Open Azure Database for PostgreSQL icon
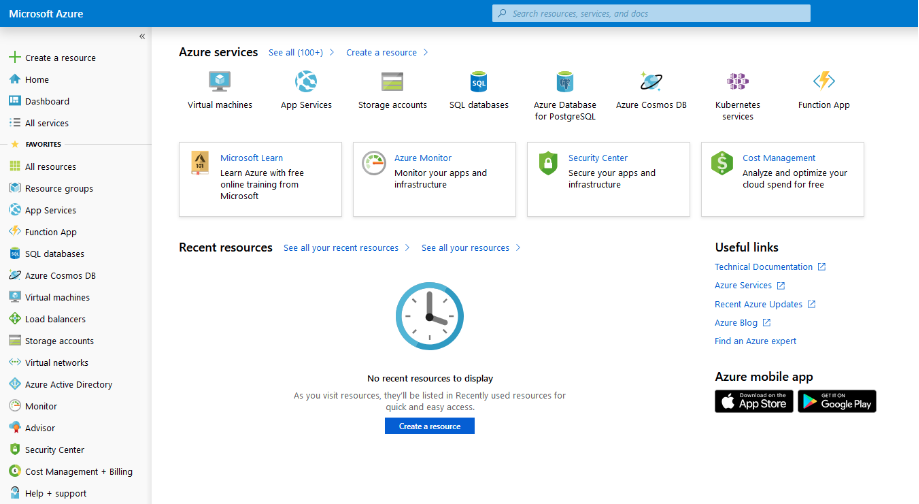 click(565, 81)
